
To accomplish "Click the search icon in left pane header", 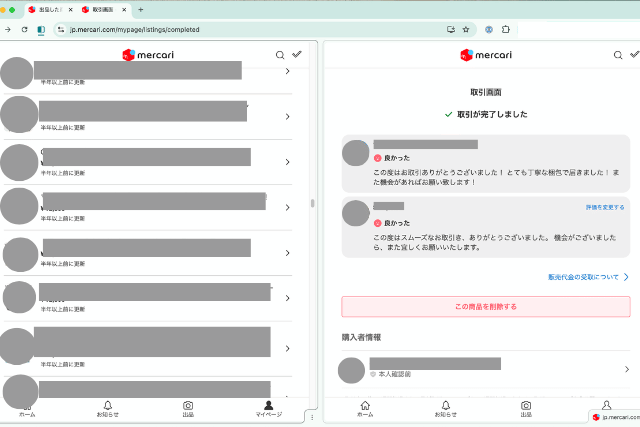I will 281,55.
